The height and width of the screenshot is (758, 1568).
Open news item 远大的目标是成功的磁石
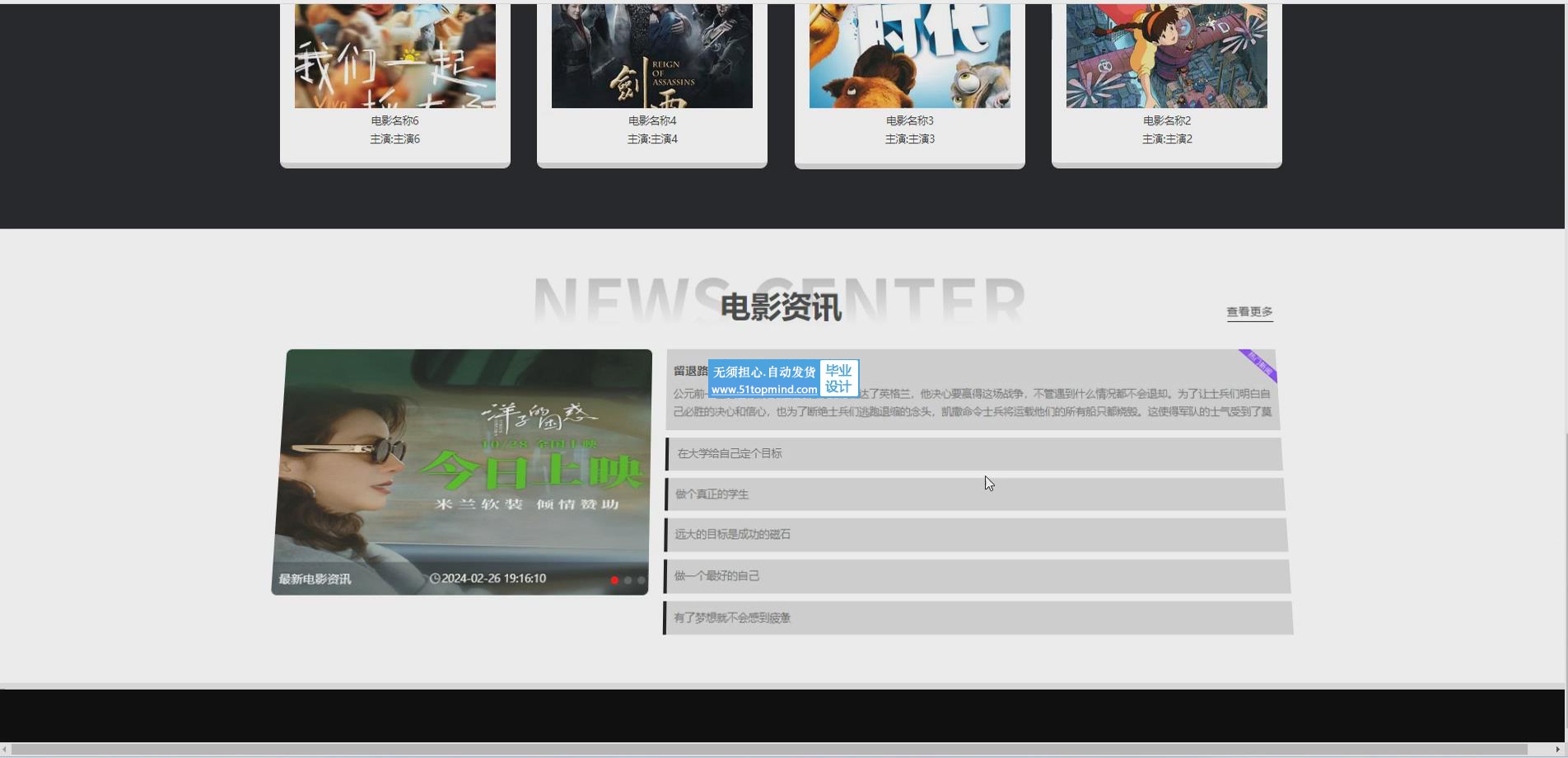pos(975,535)
